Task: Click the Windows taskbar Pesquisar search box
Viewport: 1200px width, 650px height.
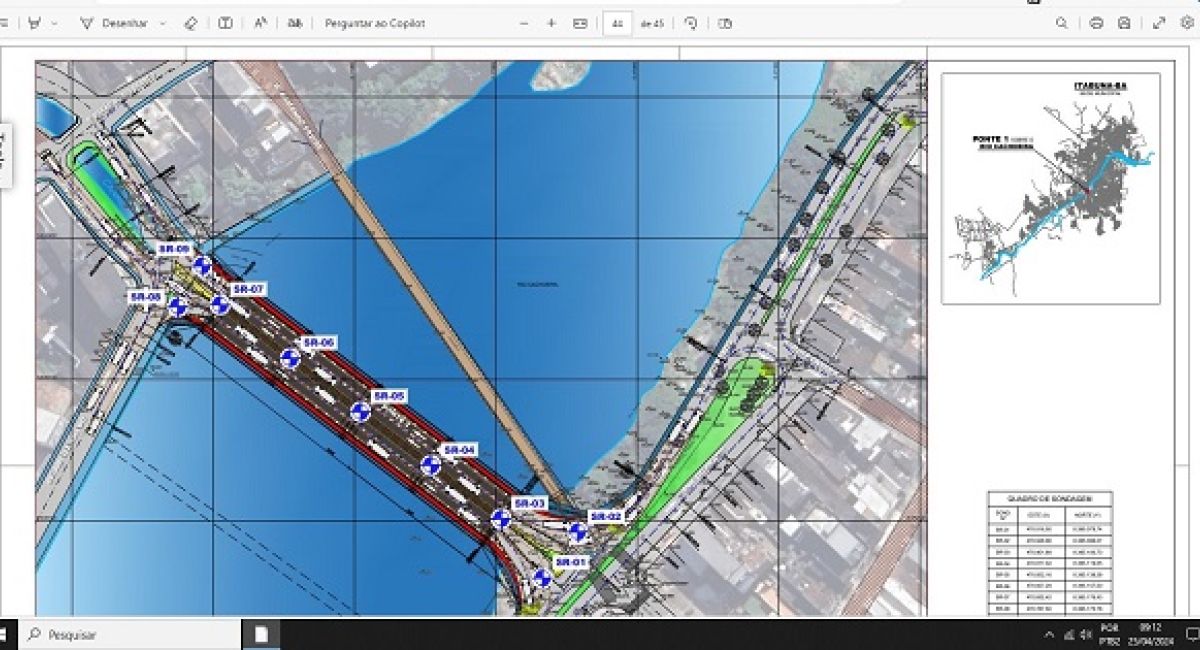Action: tap(130, 634)
